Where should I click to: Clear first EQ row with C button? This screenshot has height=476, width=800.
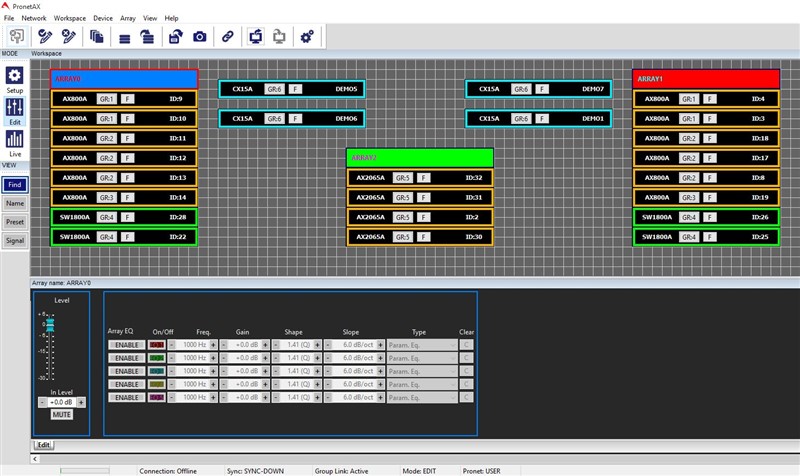click(466, 345)
